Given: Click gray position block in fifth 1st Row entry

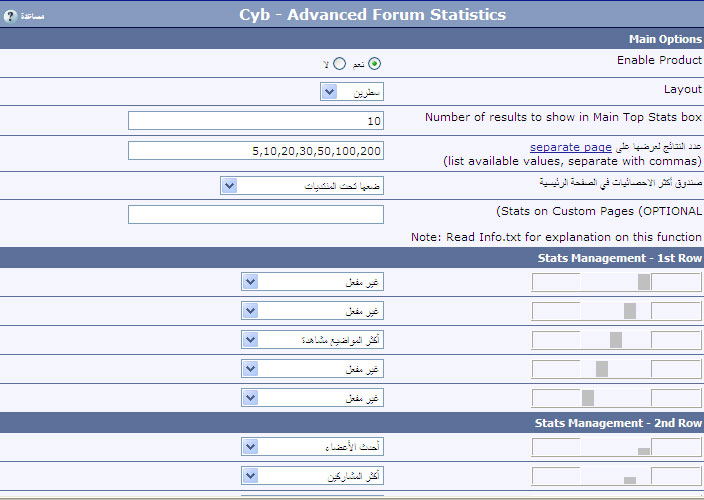Looking at the screenshot, I should tap(588, 398).
